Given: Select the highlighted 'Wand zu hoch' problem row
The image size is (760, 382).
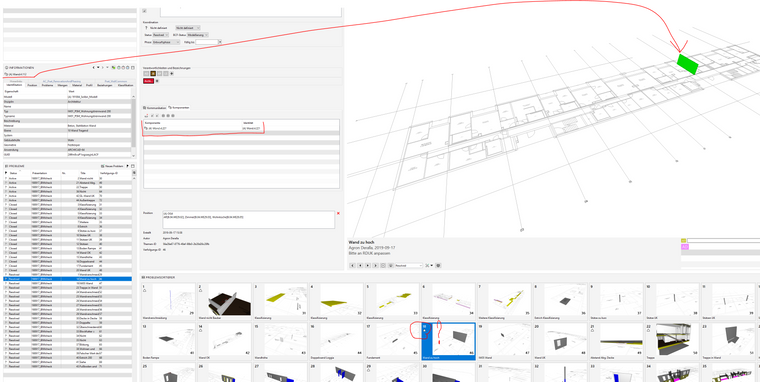Looking at the screenshot, I should tap(68, 279).
